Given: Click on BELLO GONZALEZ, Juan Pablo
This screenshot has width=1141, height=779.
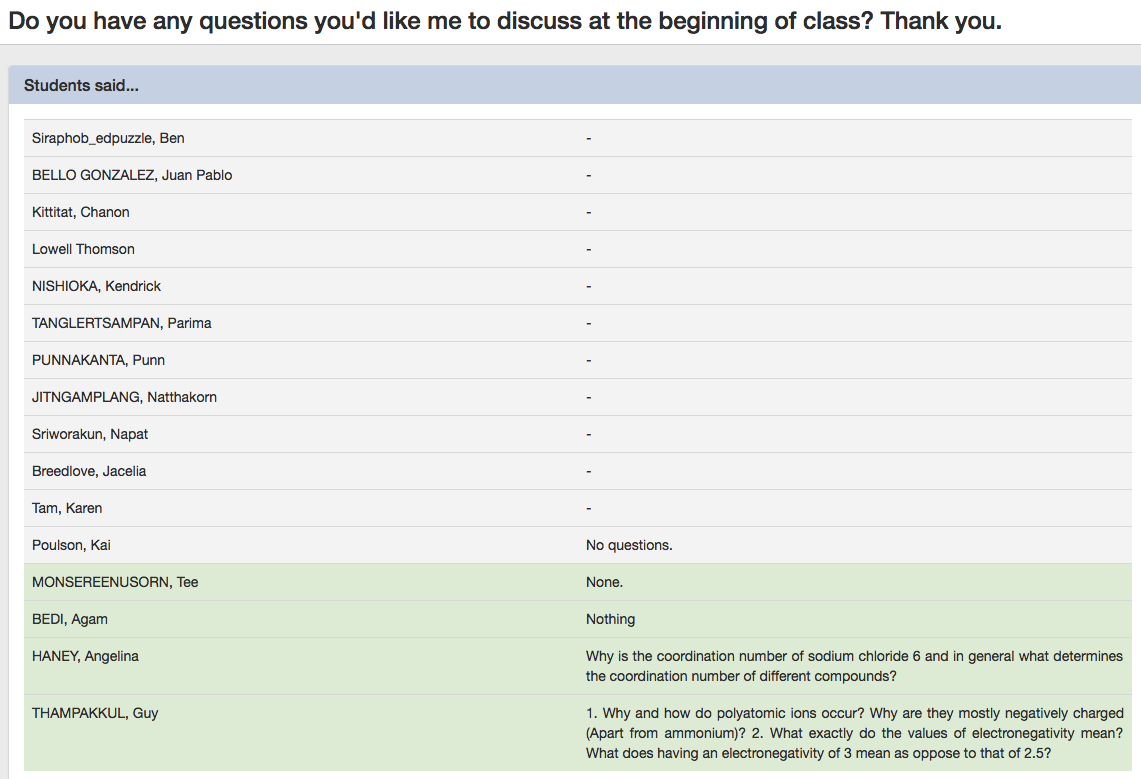Looking at the screenshot, I should pos(132,175).
